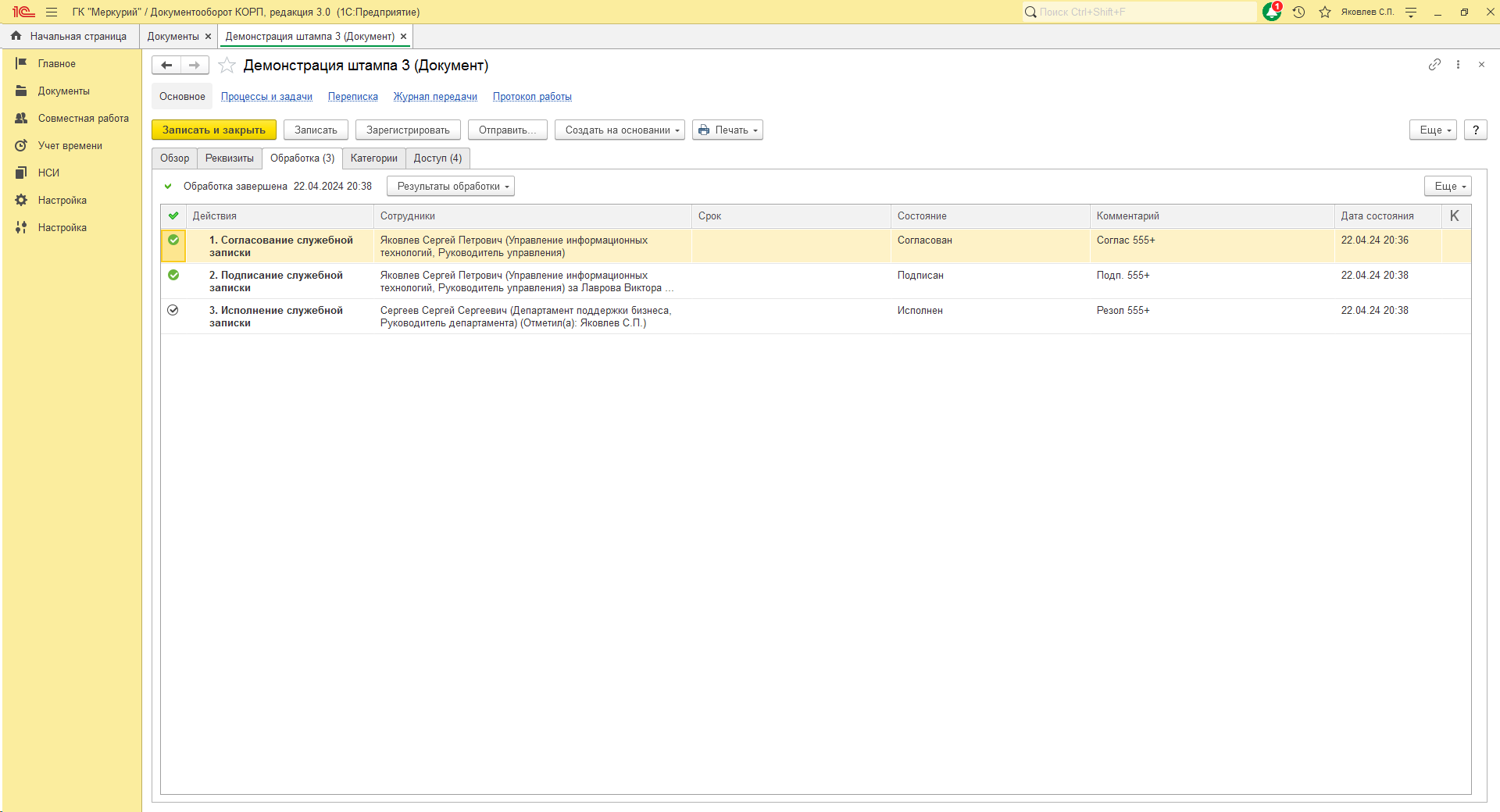
Task: Follow the Процессы и задачи link
Action: [266, 97]
